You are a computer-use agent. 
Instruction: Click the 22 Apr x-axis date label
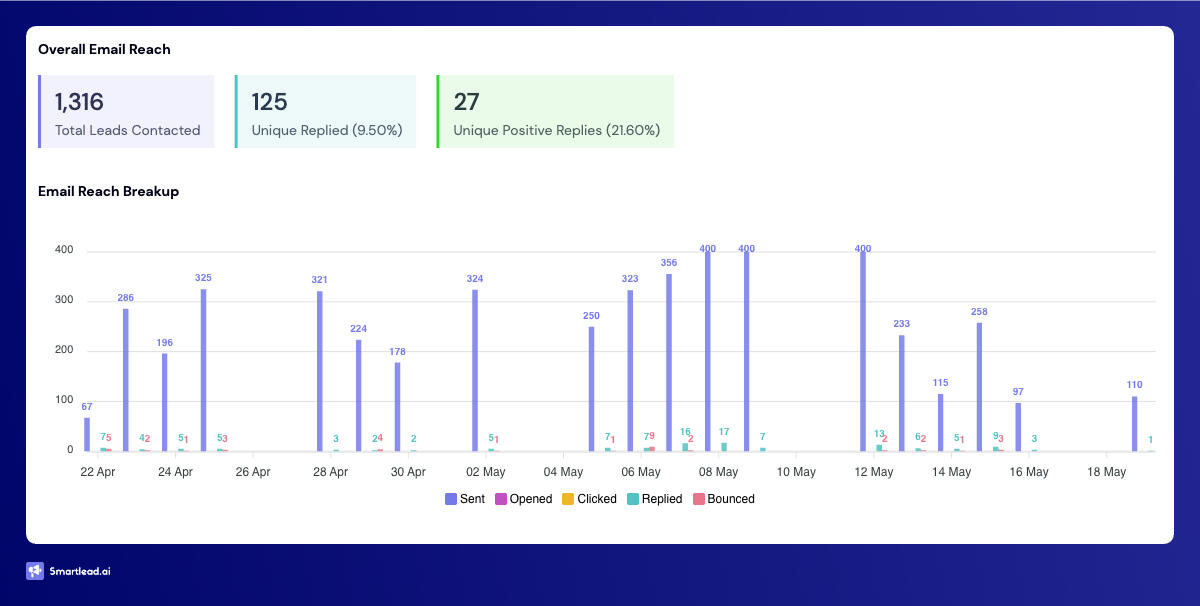point(98,472)
